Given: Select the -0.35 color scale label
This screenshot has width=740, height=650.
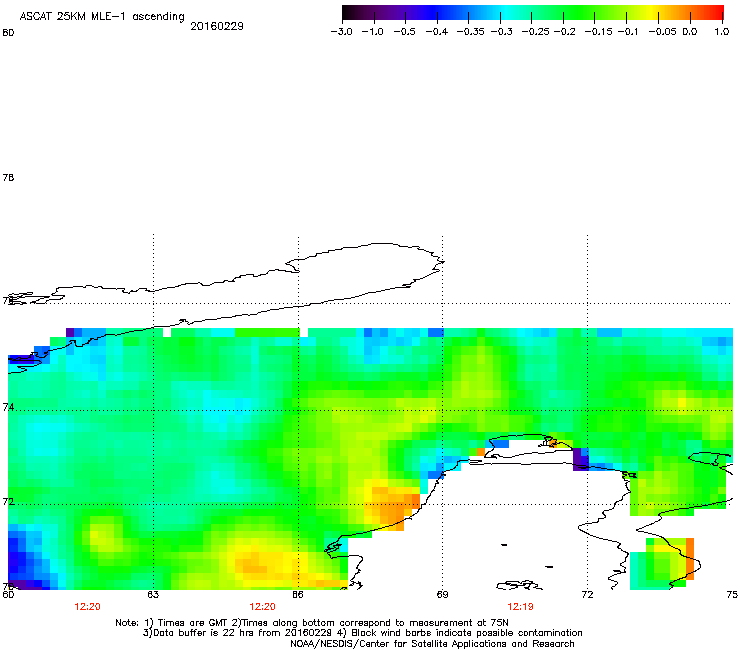Looking at the screenshot, I should (x=470, y=32).
